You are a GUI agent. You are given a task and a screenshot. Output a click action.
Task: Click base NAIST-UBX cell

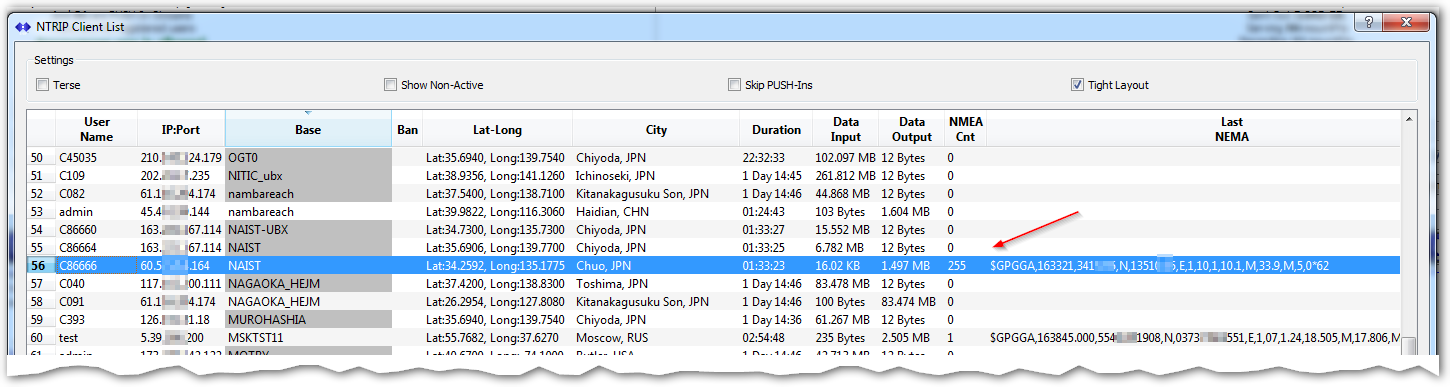click(308, 229)
